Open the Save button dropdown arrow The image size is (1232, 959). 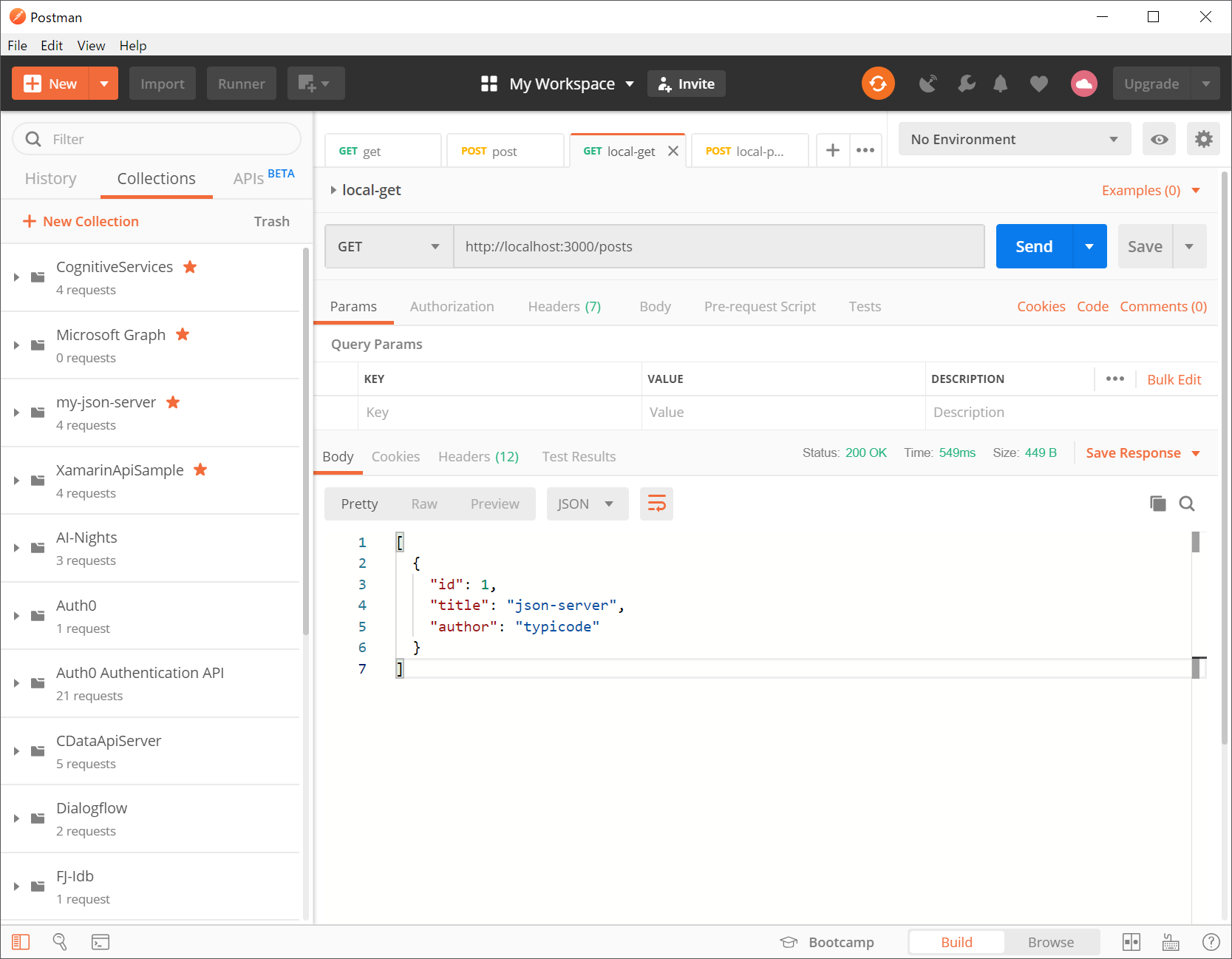(x=1189, y=246)
